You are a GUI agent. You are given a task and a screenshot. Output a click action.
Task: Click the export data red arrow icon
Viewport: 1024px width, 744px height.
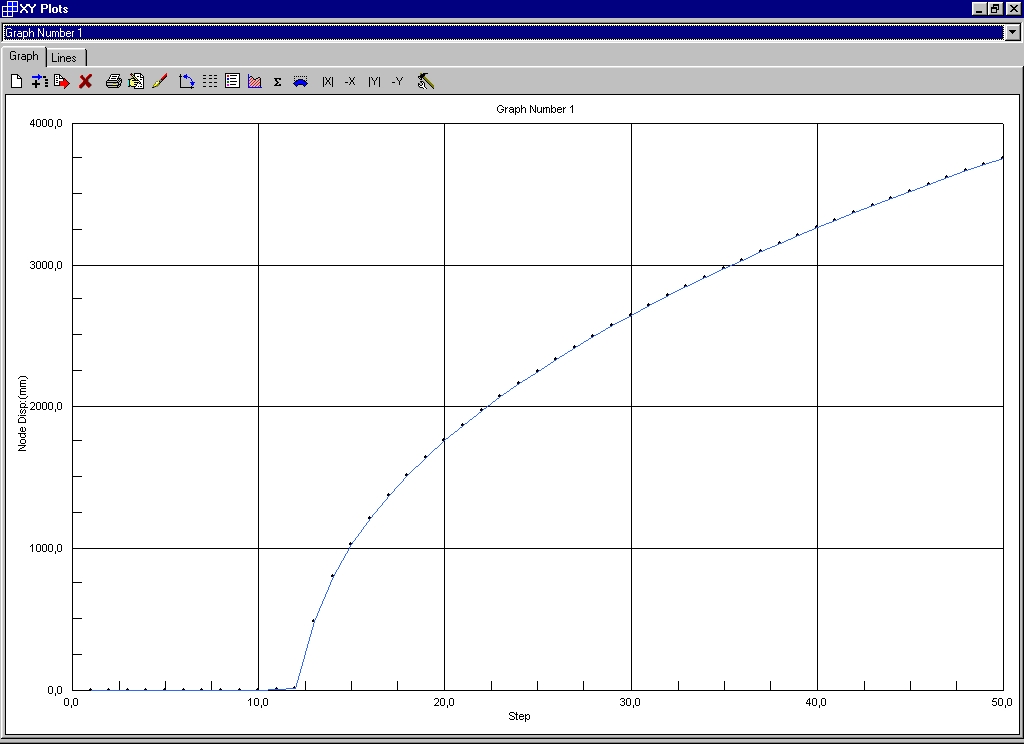pos(62,81)
